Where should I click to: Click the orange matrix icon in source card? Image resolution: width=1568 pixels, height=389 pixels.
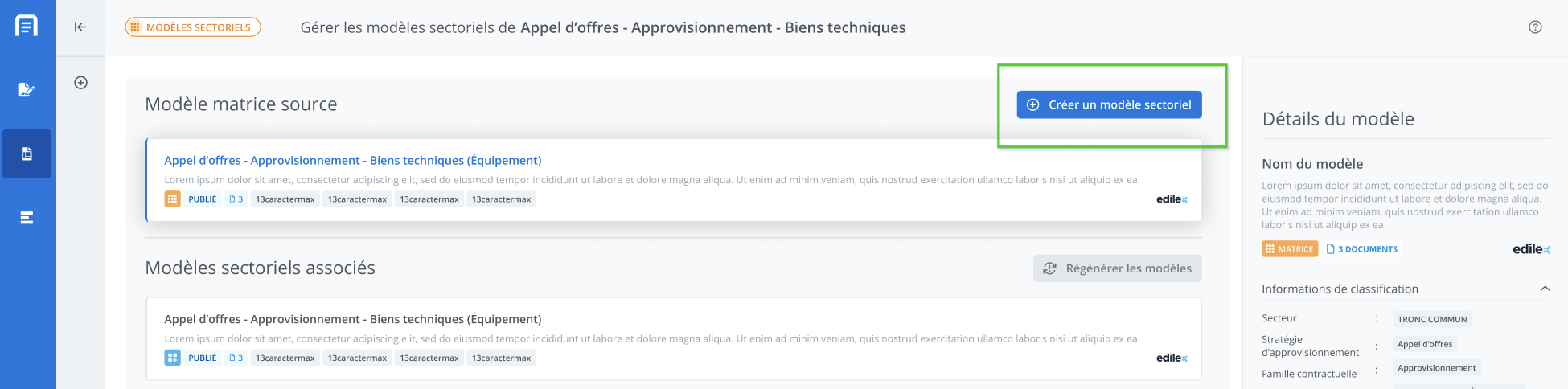tap(172, 199)
